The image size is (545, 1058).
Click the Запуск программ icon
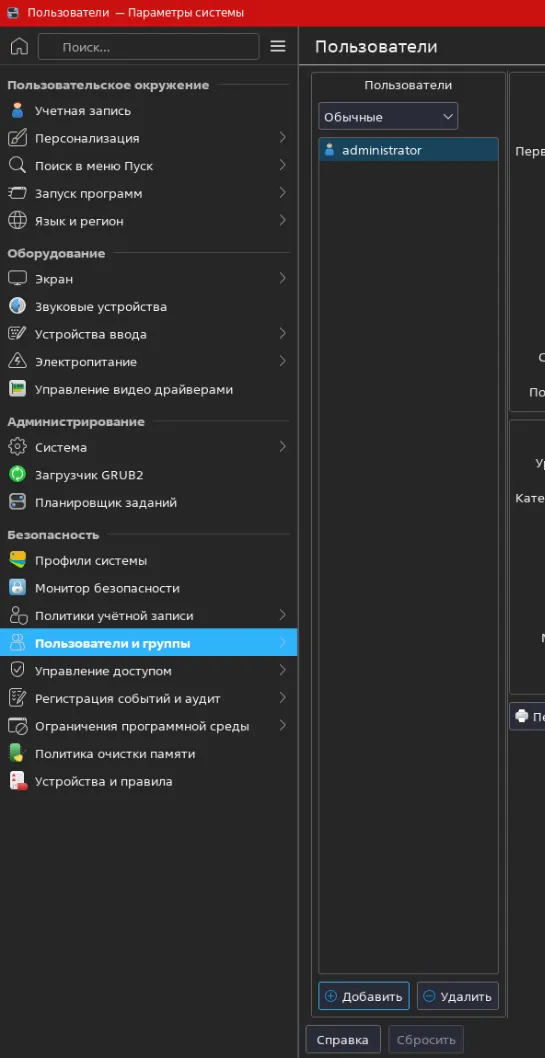click(17, 194)
